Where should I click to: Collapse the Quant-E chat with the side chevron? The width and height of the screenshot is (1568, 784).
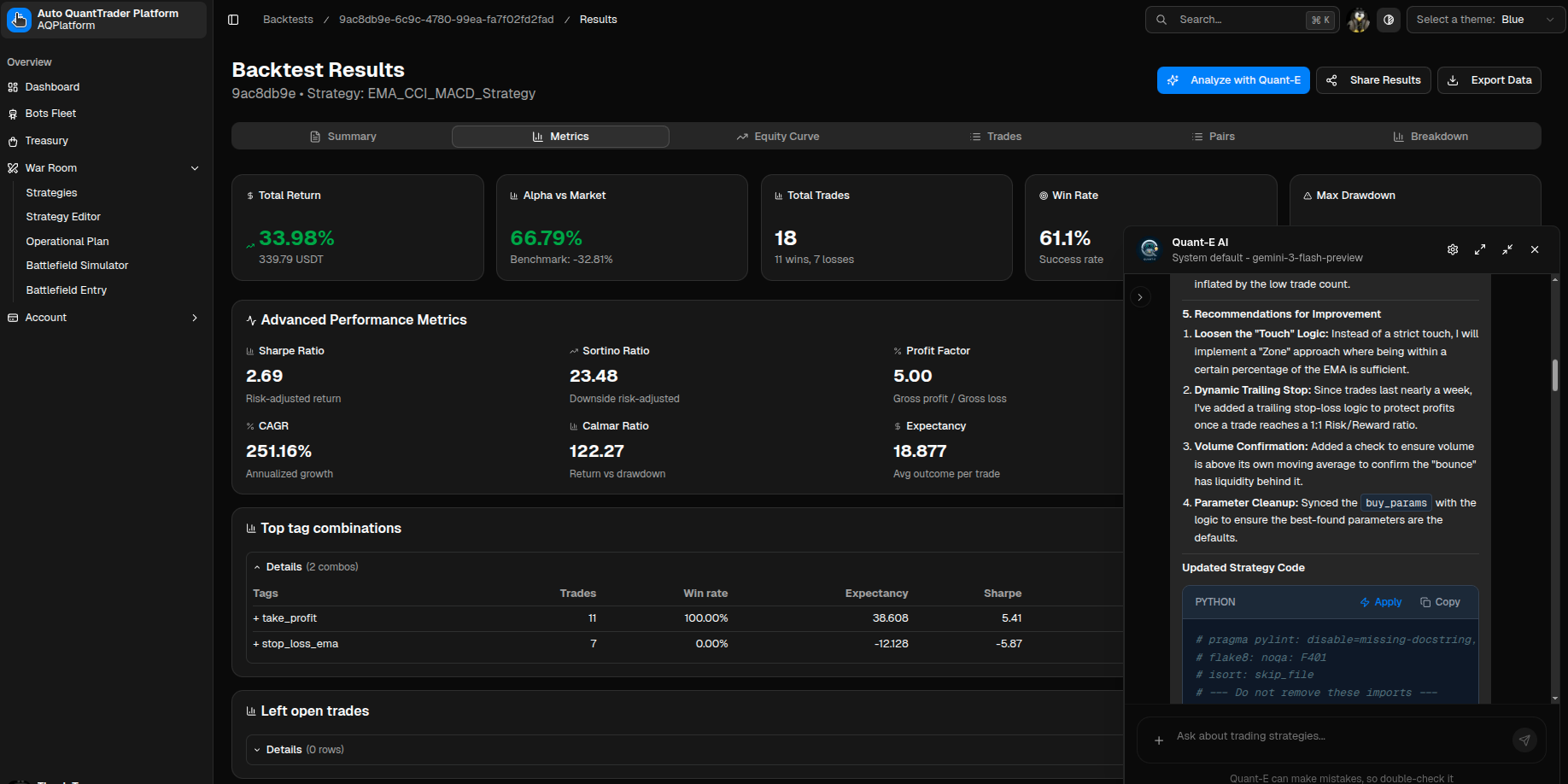coord(1140,297)
